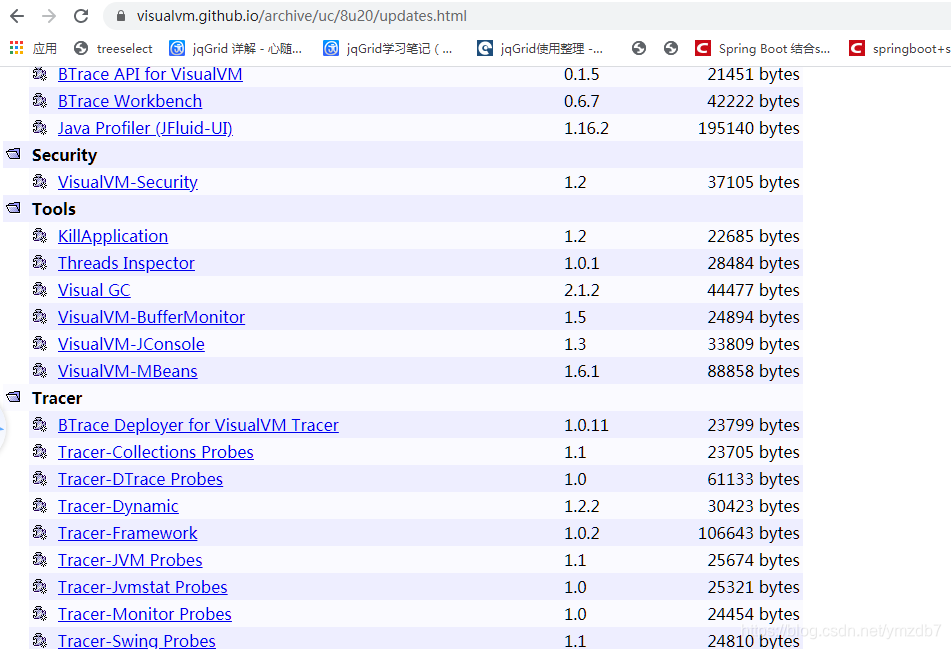The image size is (951, 649).
Task: Open BTrace Deployer for VisualVM Tracer
Action: tap(198, 425)
